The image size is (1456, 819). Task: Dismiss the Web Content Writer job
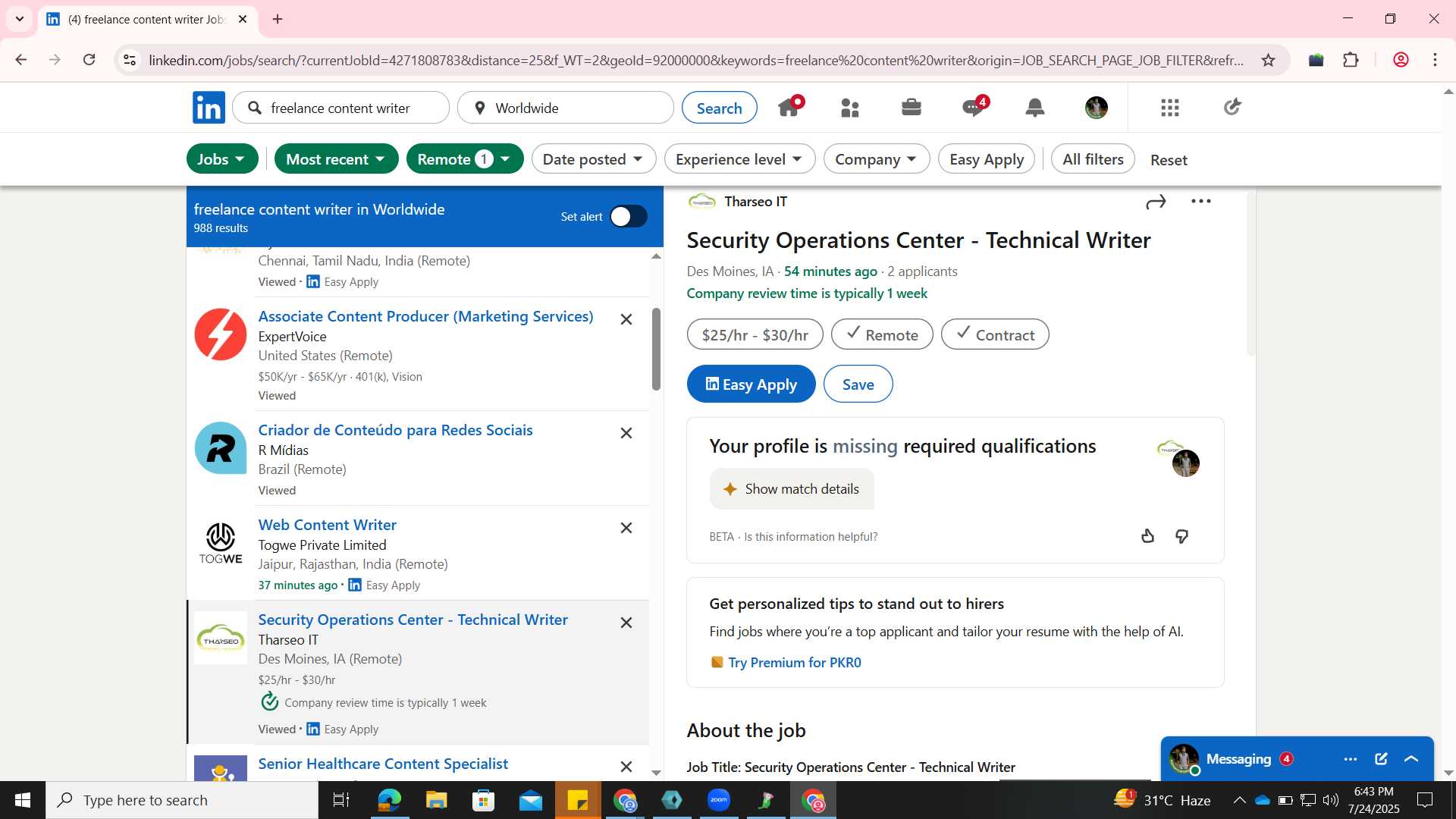[x=626, y=528]
